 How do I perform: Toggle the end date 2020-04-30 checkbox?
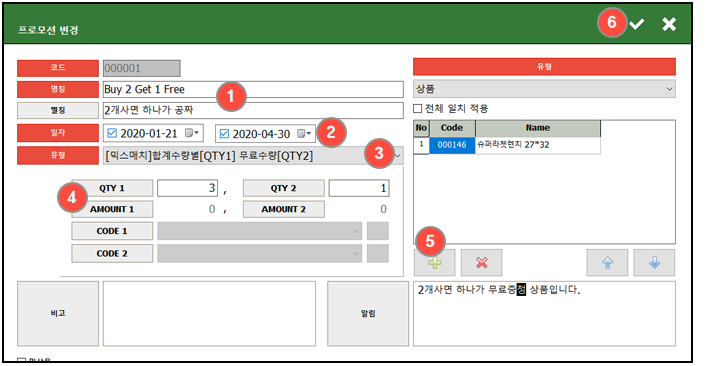coord(224,134)
